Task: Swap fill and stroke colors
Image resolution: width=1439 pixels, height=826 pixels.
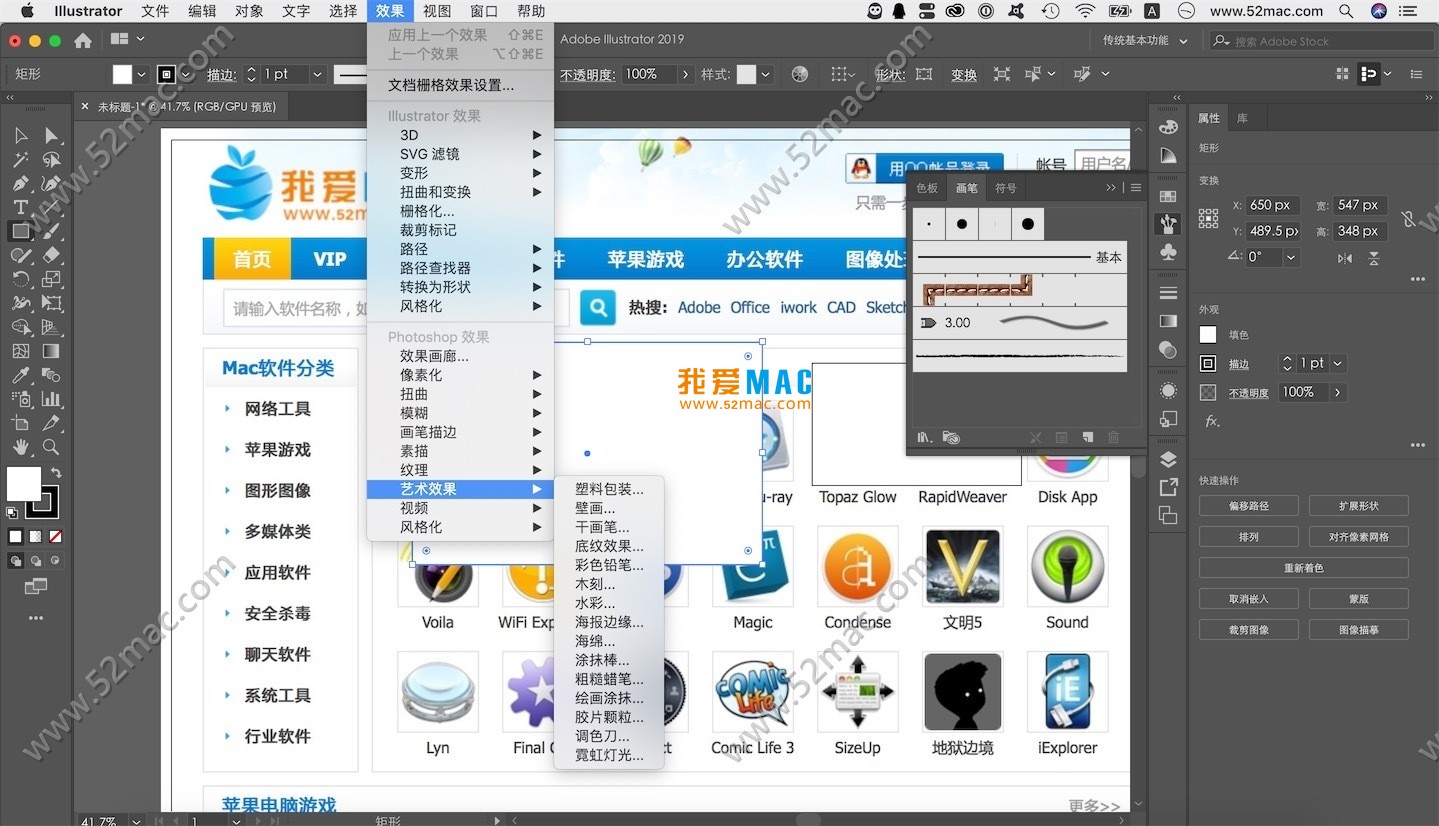Action: point(56,472)
